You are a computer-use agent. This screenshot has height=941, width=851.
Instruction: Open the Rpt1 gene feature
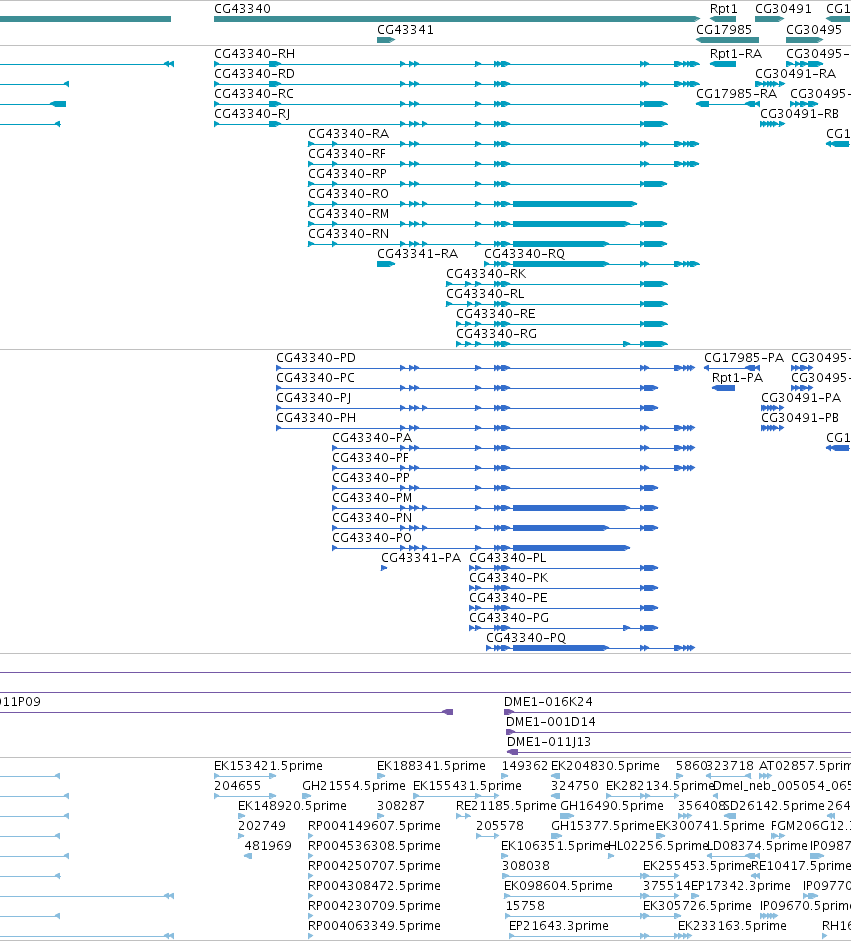pos(723,19)
